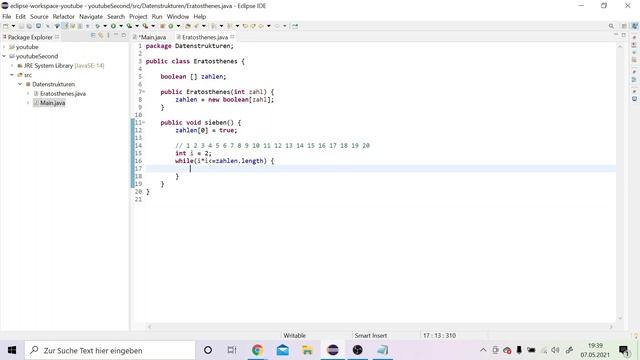This screenshot has height=360, width=640.
Task: Collapse the constructor fold marker at line 7
Action: [x=144, y=92]
